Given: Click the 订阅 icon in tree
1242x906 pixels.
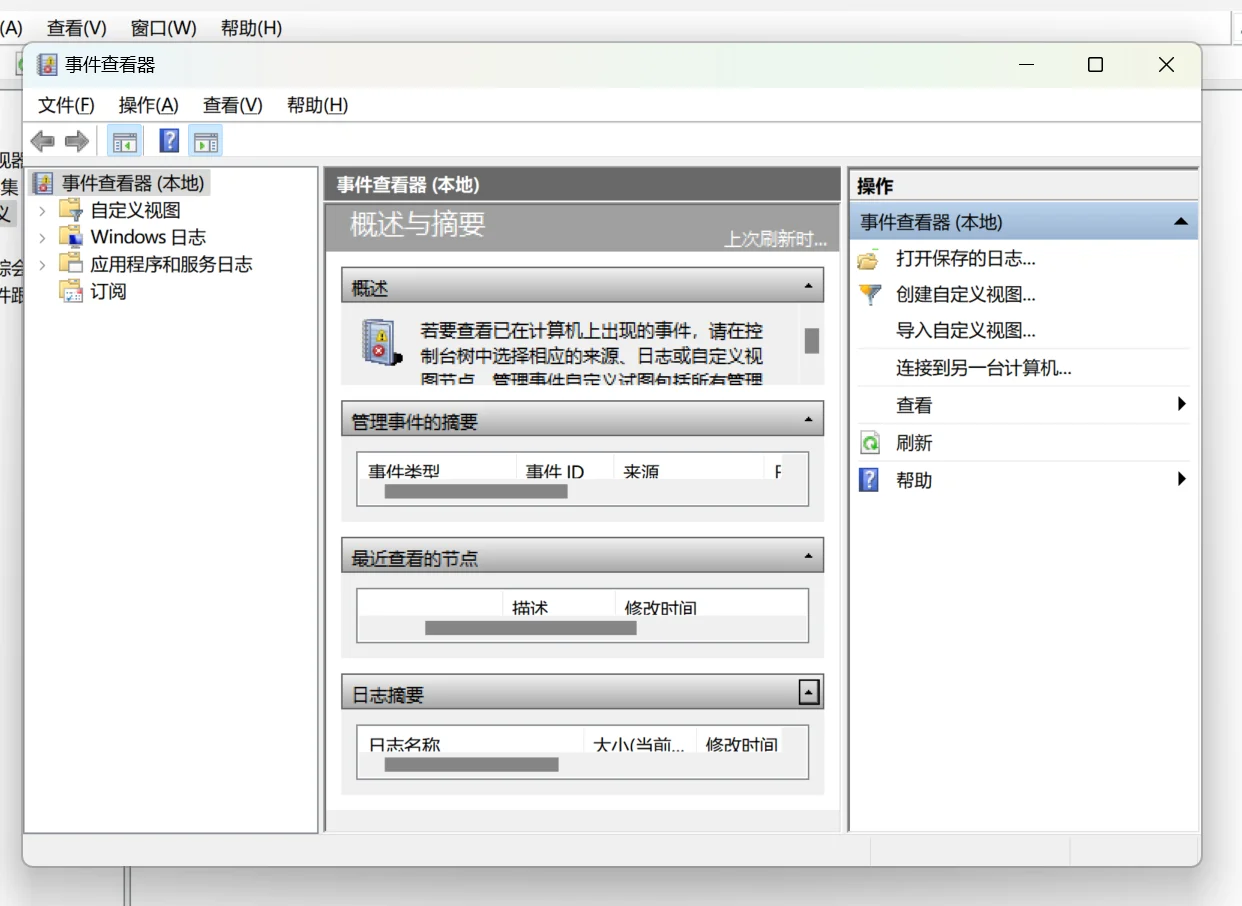Looking at the screenshot, I should [x=70, y=291].
